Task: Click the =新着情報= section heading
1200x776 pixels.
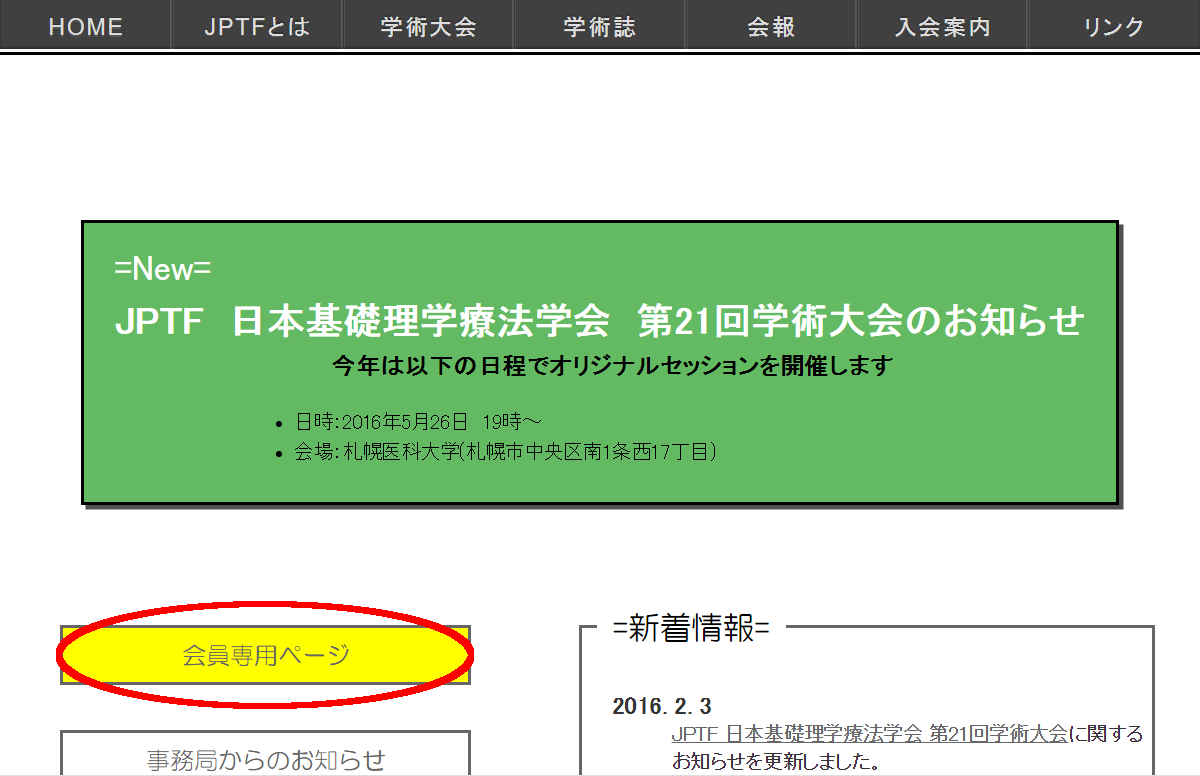Action: 691,629
